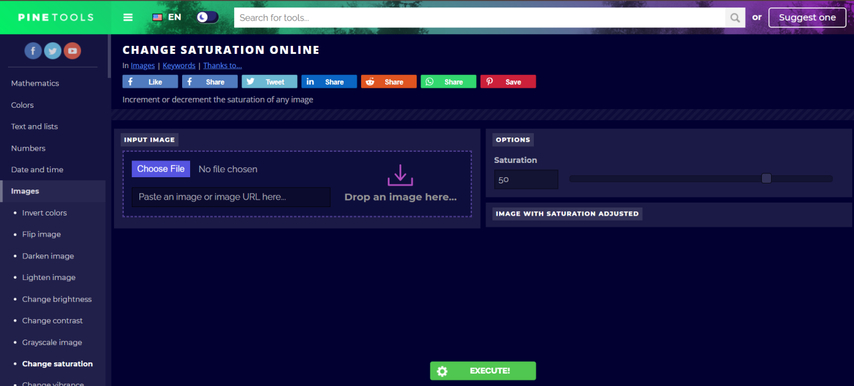Open the Flip image tool
The image size is (854, 386).
point(41,234)
